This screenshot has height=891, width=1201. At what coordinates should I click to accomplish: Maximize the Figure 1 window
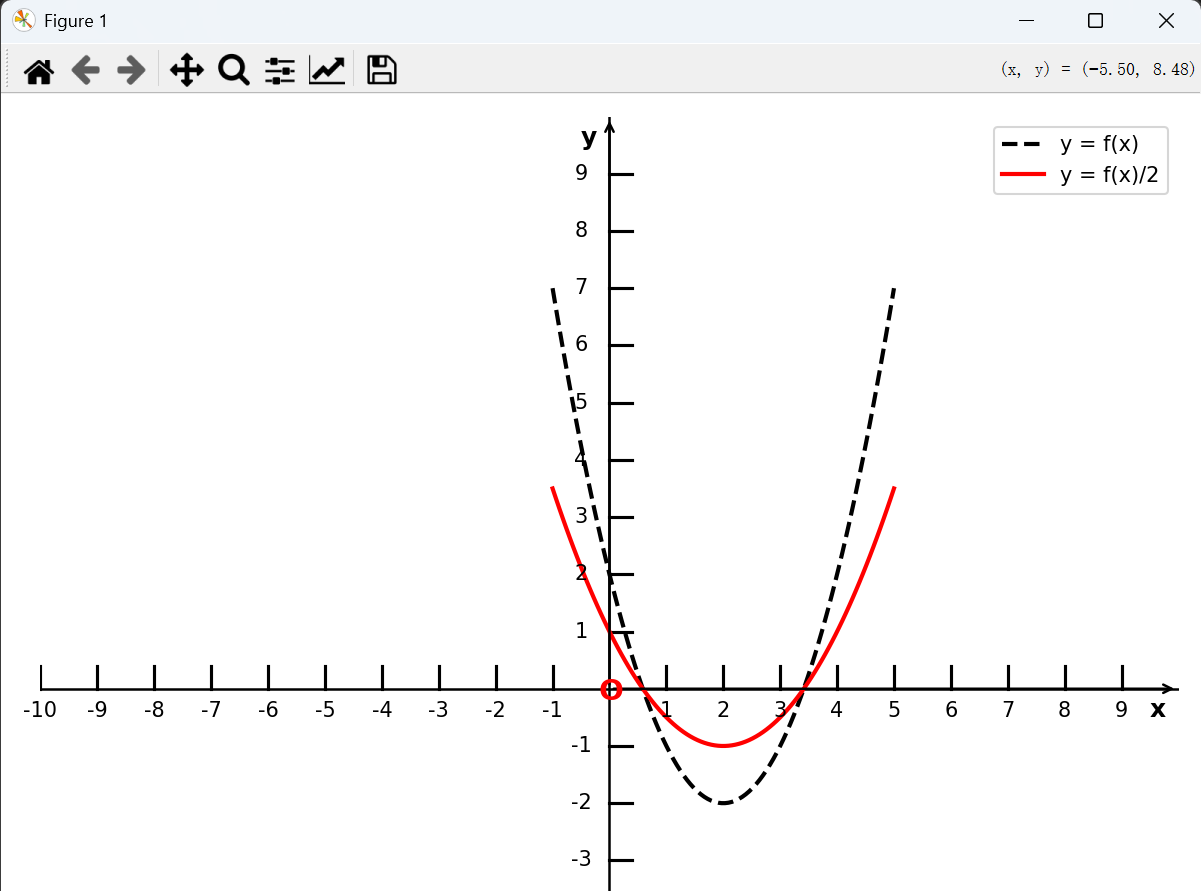(1095, 21)
